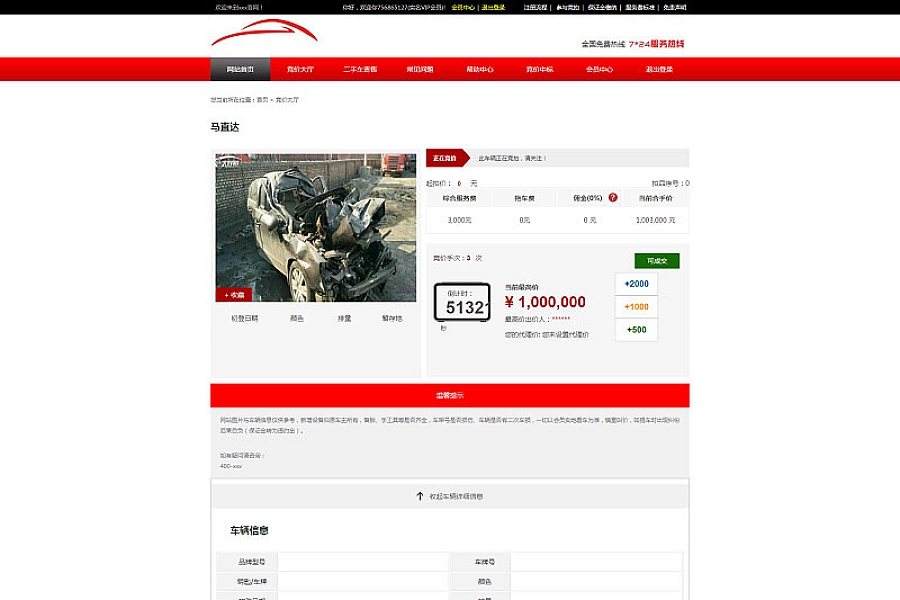Click the red question mark beside 佣金

tap(613, 198)
